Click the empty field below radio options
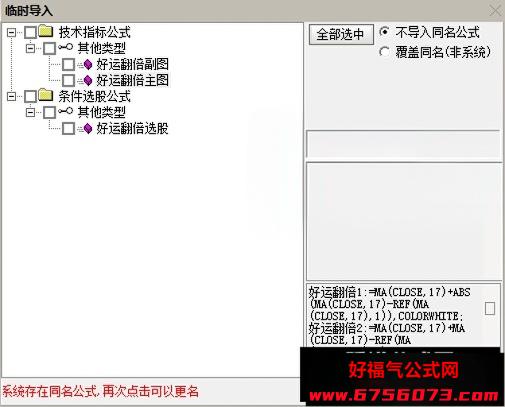 pyautogui.click(x=403, y=144)
